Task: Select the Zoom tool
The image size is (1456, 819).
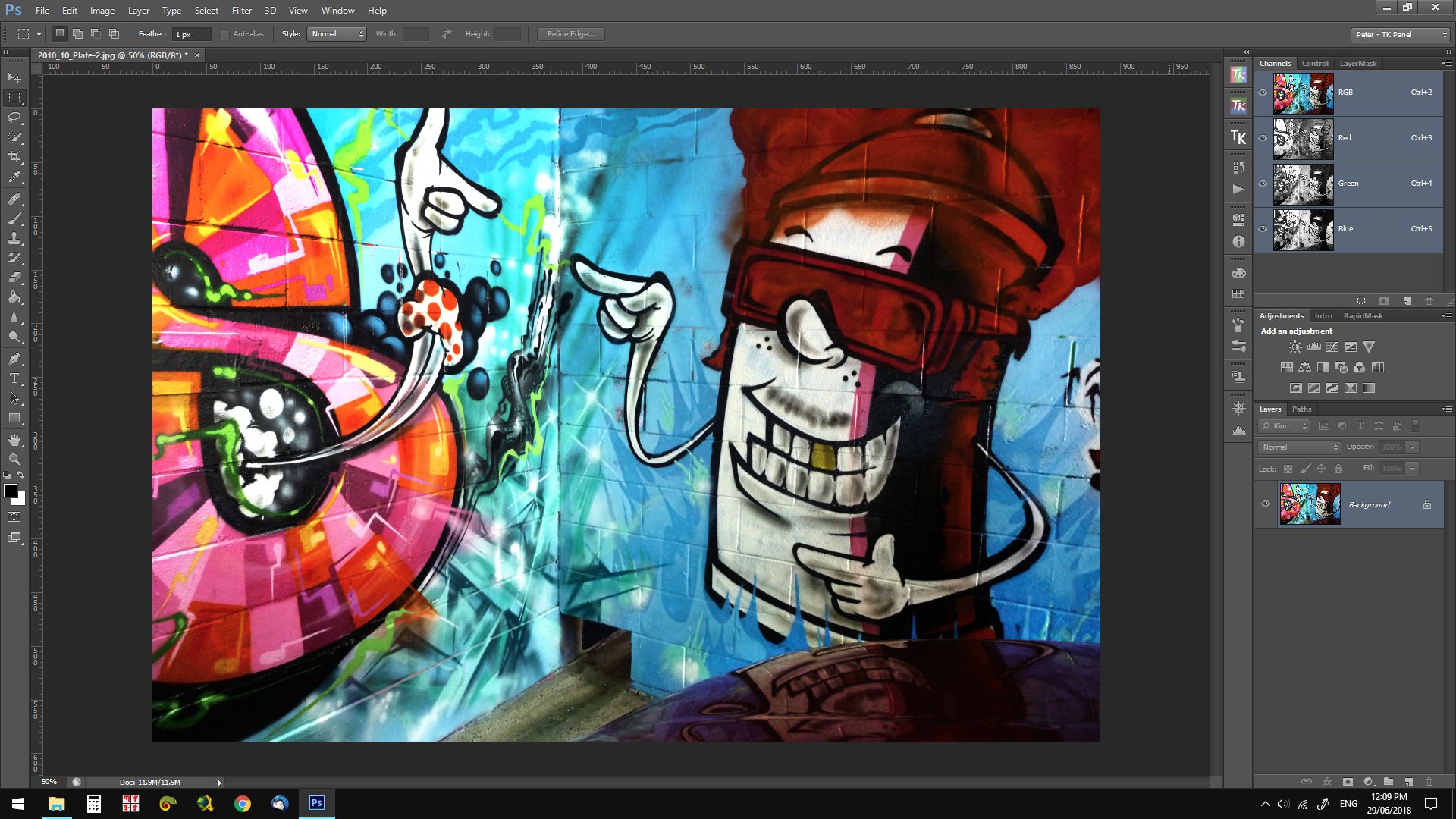Action: pos(14,460)
